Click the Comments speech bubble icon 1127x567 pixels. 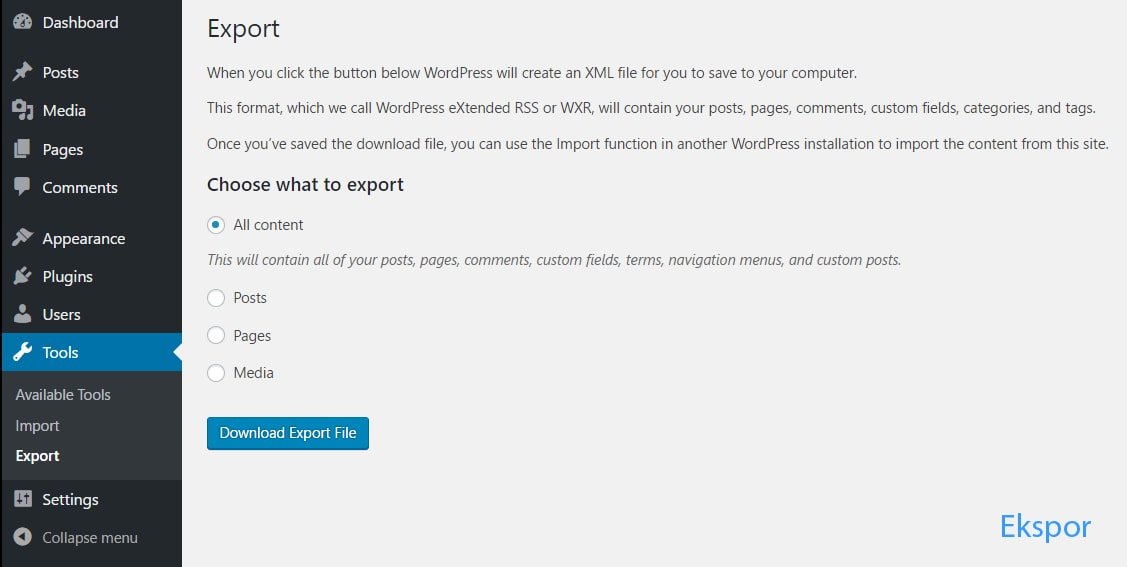point(23,187)
